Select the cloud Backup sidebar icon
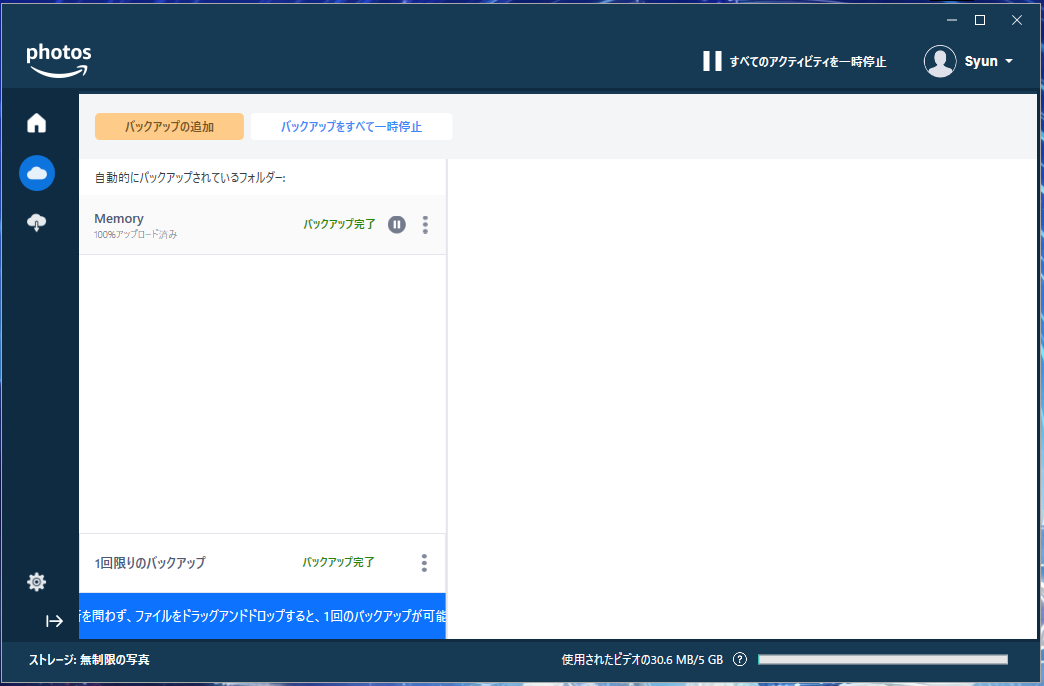1044x686 pixels. coord(37,173)
